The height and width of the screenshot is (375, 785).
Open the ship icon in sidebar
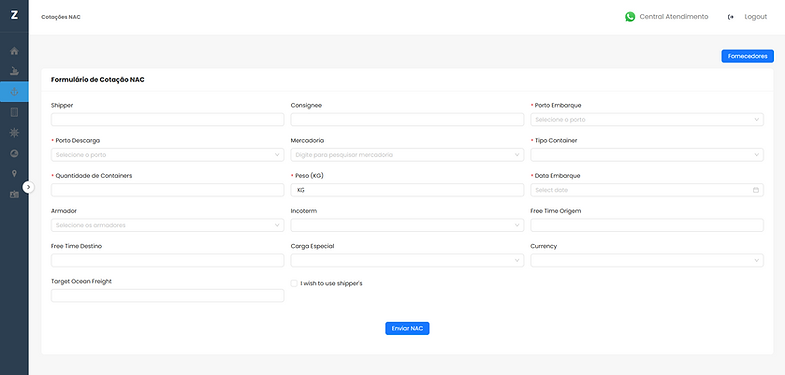[14, 71]
